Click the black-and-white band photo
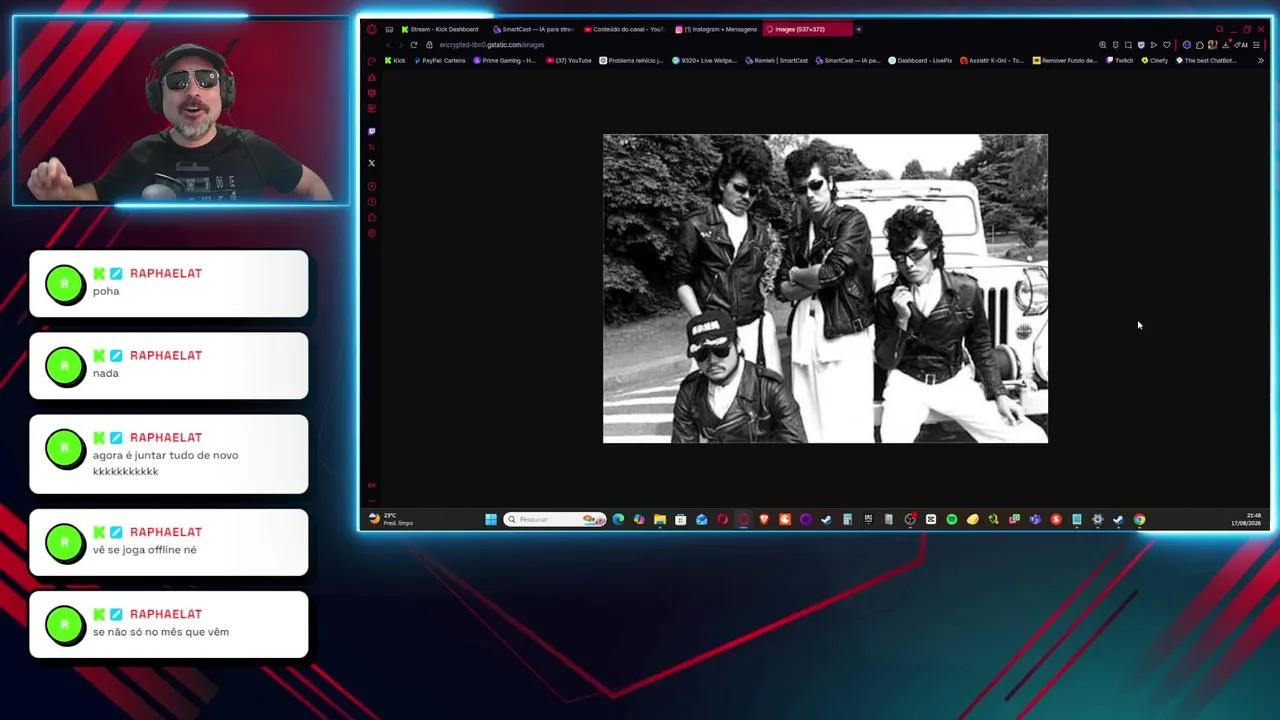Image resolution: width=1280 pixels, height=720 pixels. point(825,288)
